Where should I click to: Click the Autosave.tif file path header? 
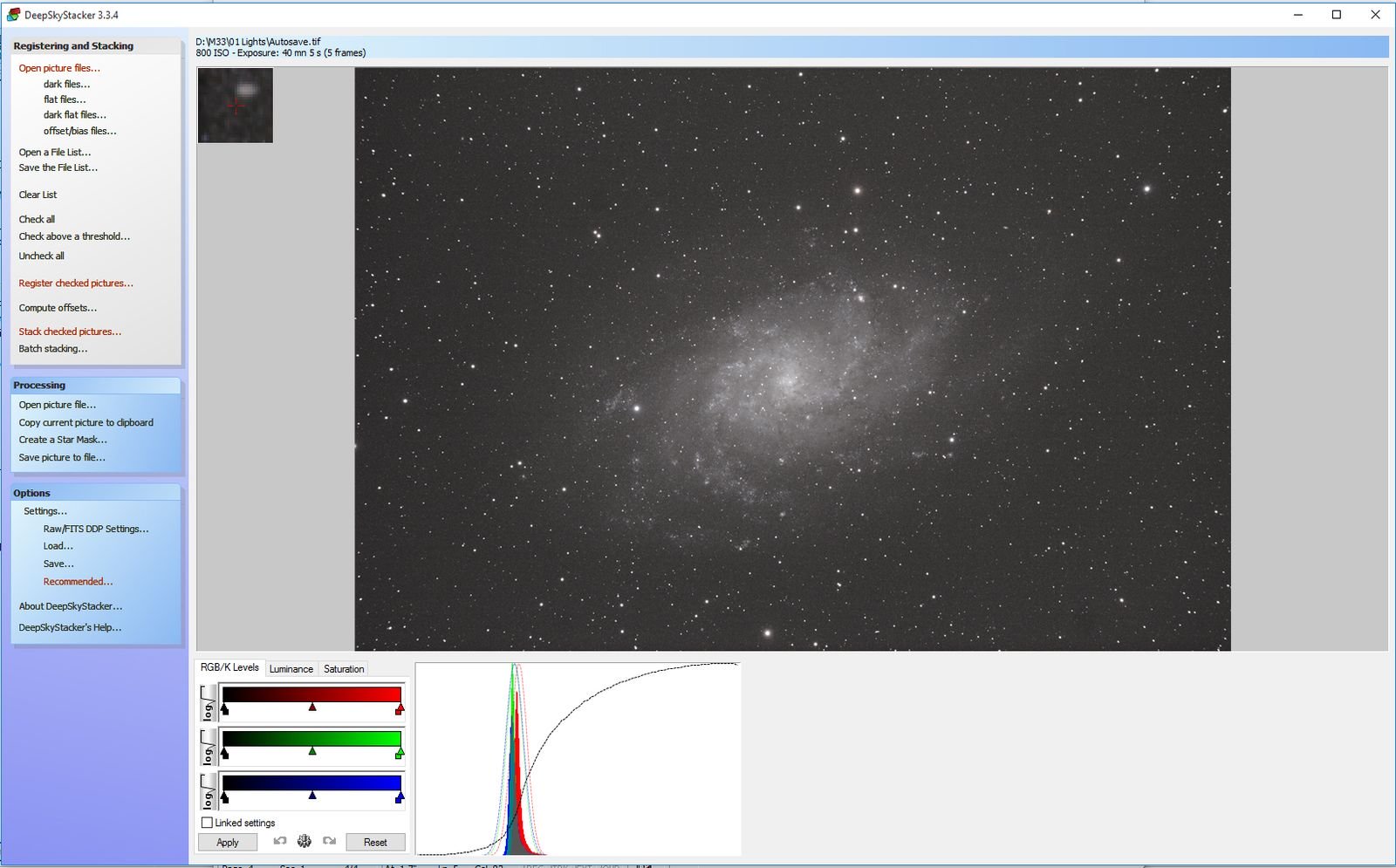[x=258, y=41]
